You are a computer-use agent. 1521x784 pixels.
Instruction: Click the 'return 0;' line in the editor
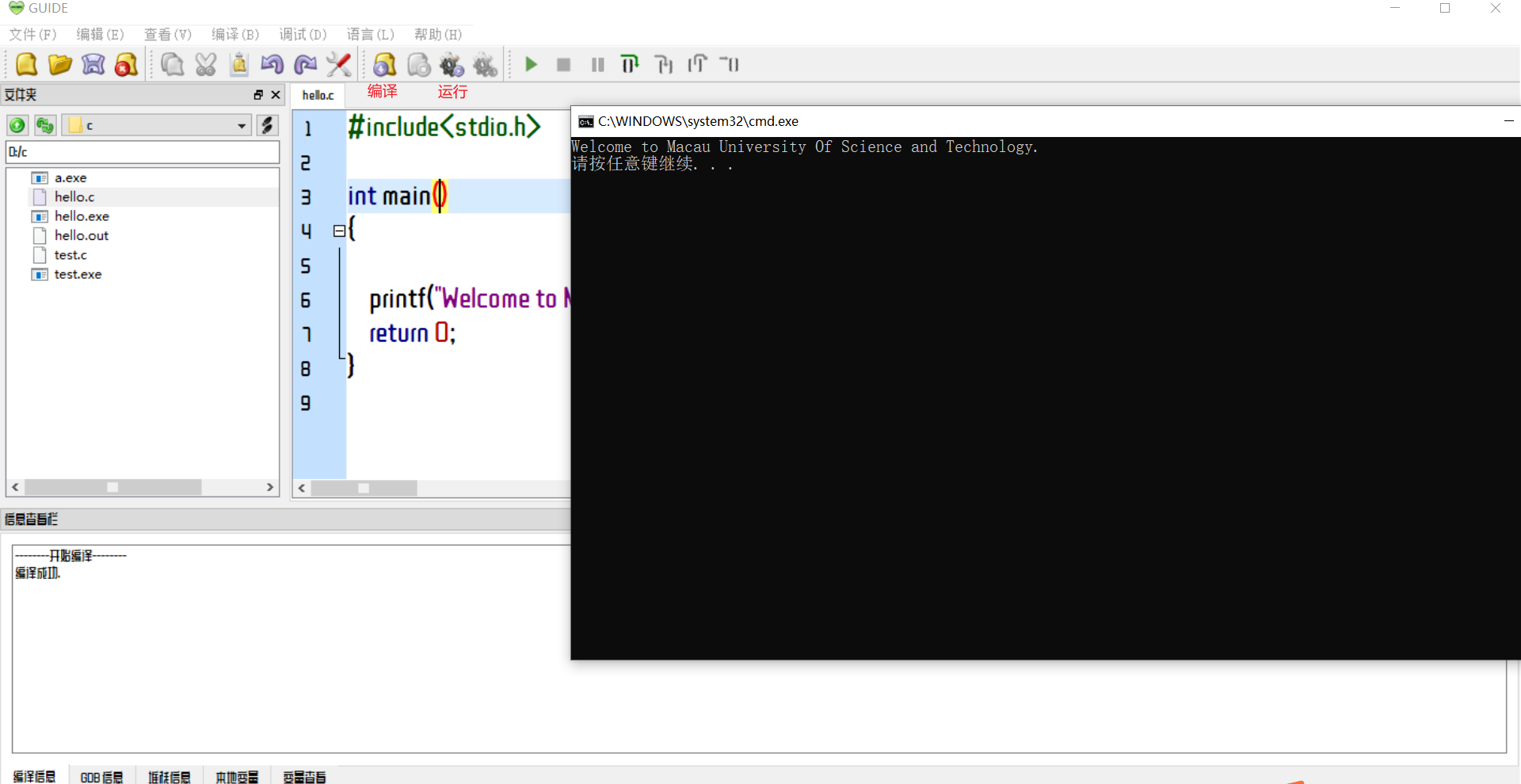413,333
